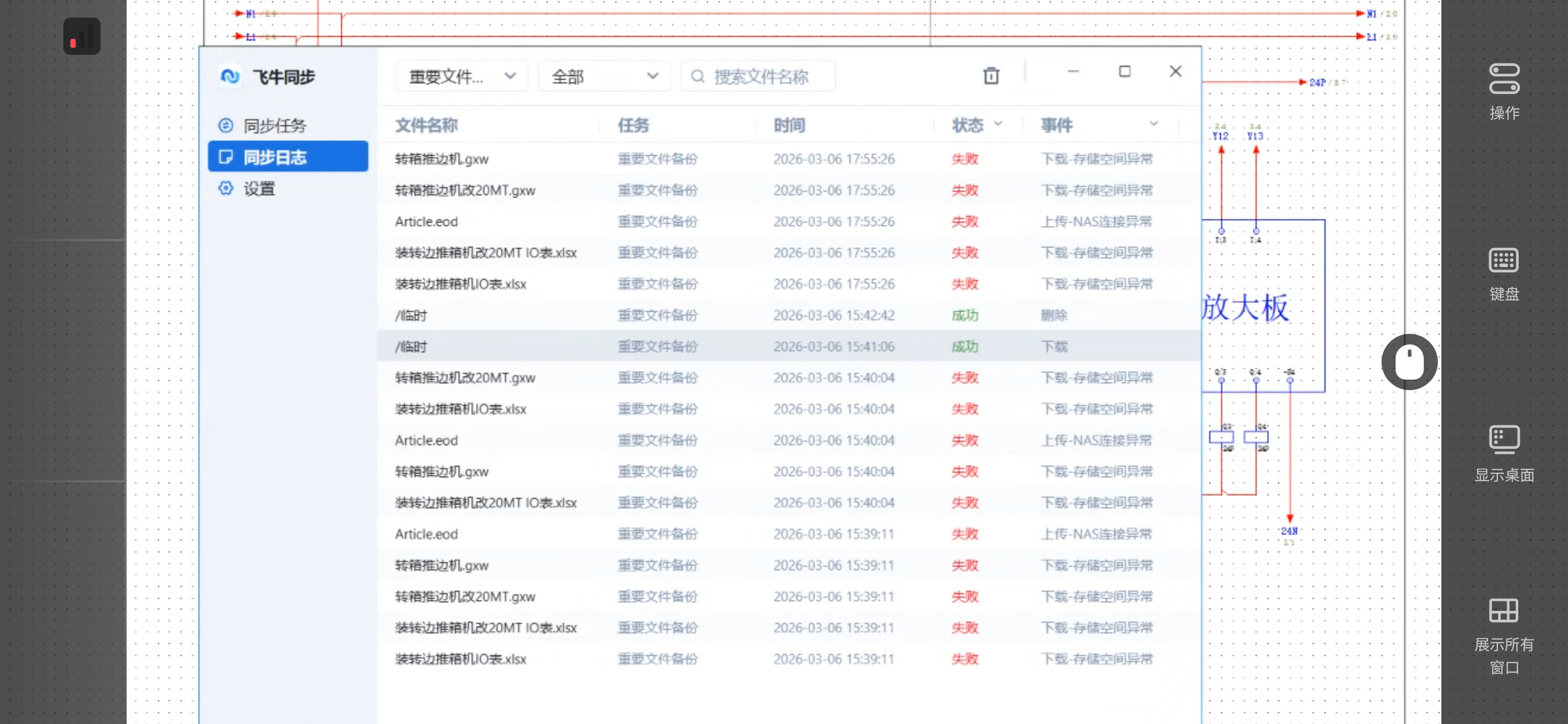Click the trash delete-logs icon
The width and height of the screenshot is (1568, 724).
991,76
